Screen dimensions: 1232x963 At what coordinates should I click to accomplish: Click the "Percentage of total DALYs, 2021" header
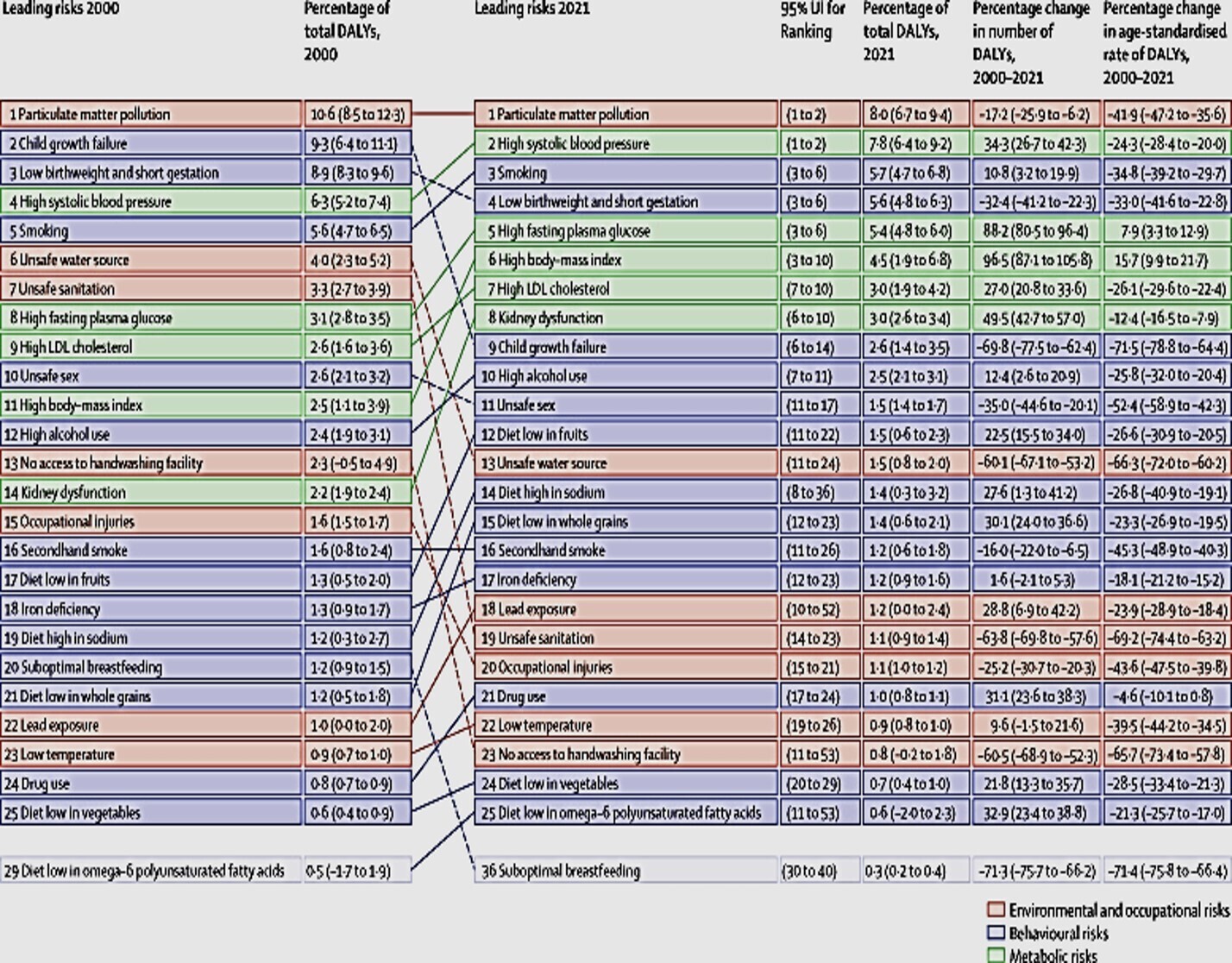click(x=906, y=31)
